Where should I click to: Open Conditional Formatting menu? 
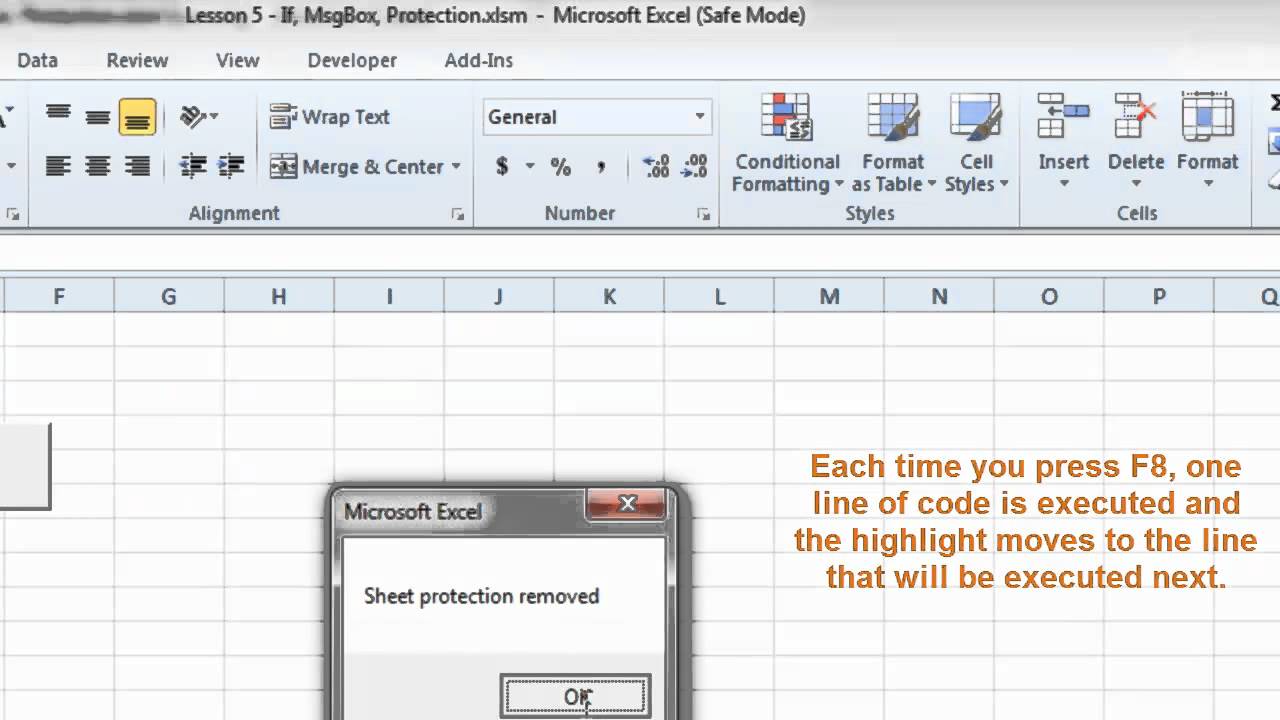787,143
